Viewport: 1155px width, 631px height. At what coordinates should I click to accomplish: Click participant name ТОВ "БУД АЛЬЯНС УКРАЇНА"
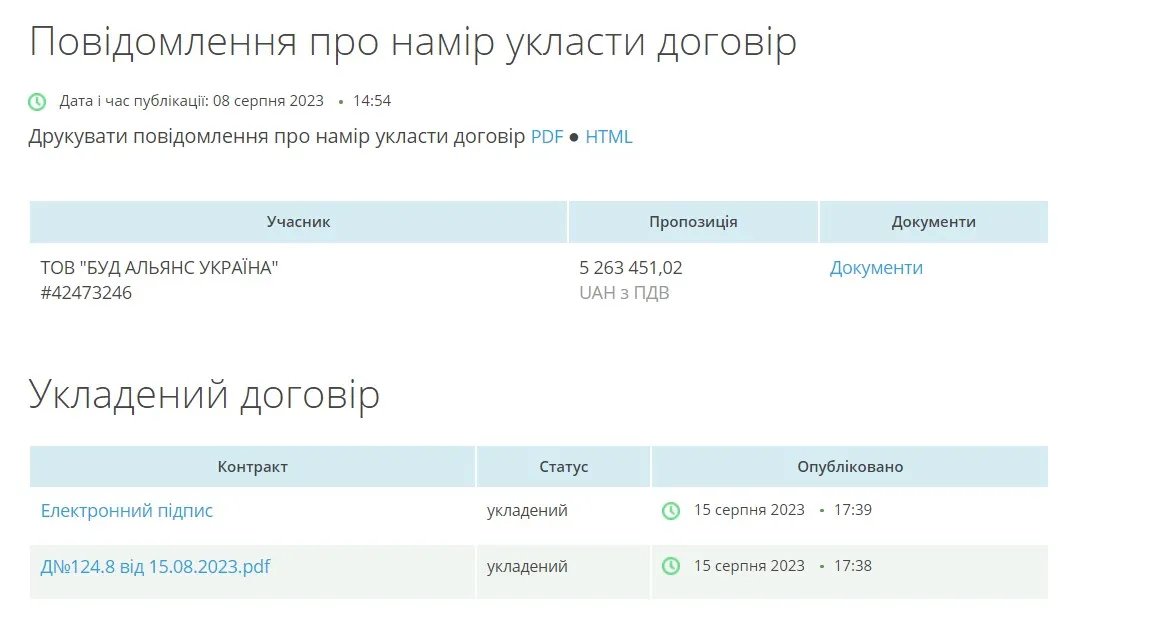159,268
